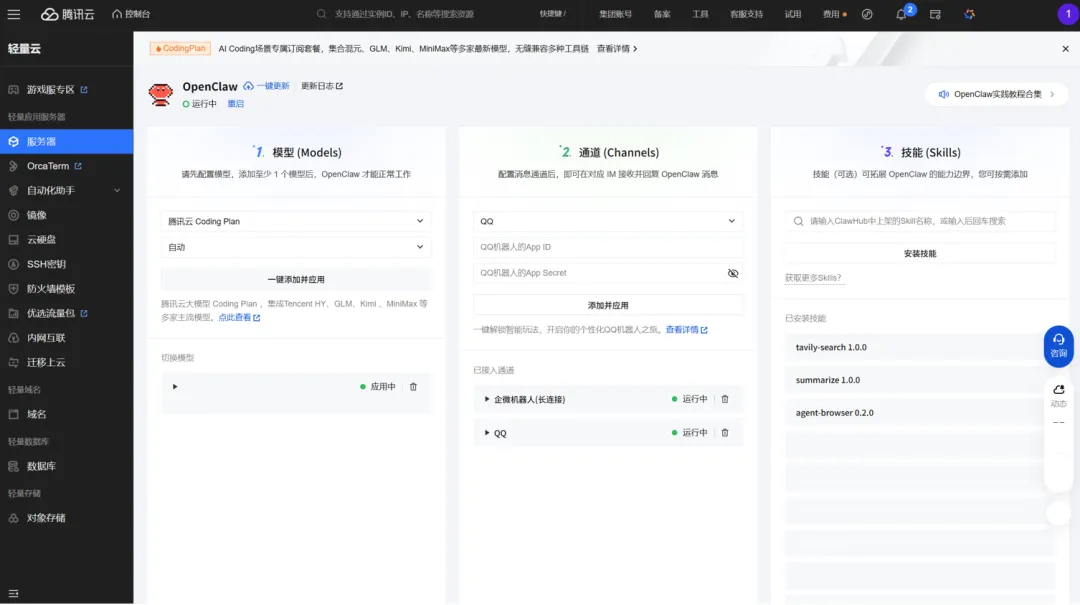
Task: Expand the 企微机器人(长连接) channel row
Action: pos(487,400)
